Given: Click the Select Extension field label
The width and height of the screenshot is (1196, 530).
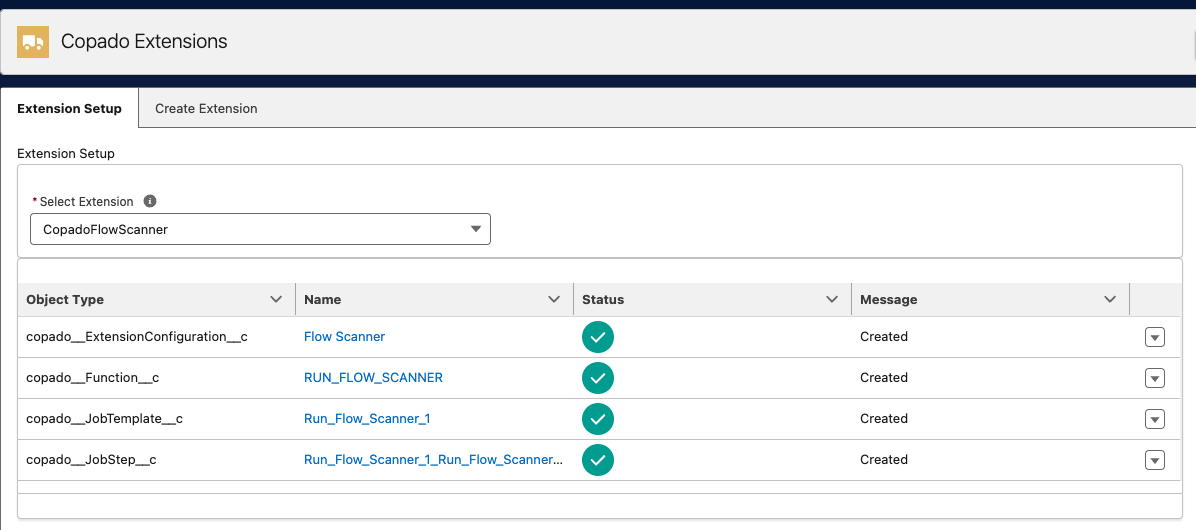Looking at the screenshot, I should [86, 201].
